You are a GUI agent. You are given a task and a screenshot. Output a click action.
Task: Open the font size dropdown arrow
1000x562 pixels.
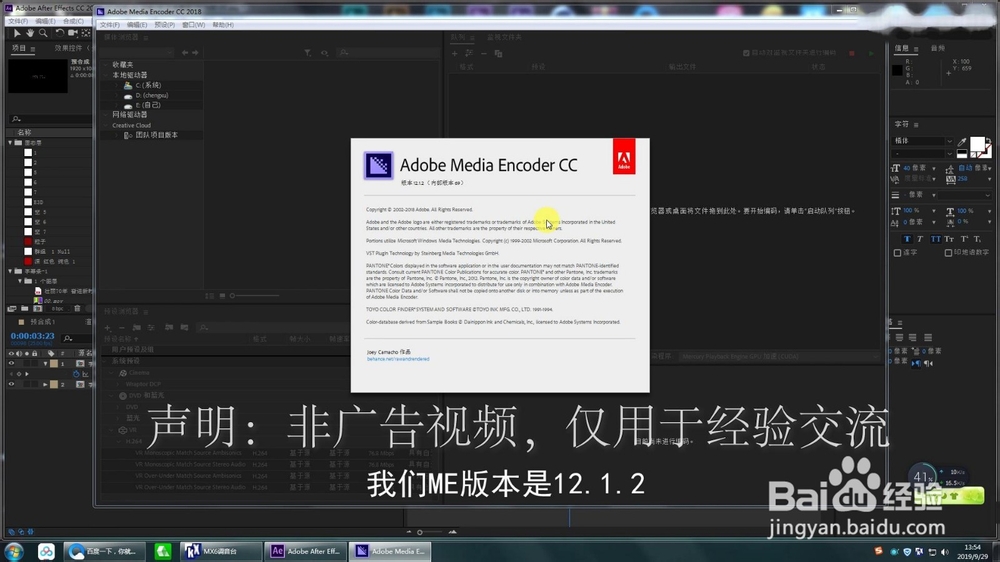[x=934, y=168]
